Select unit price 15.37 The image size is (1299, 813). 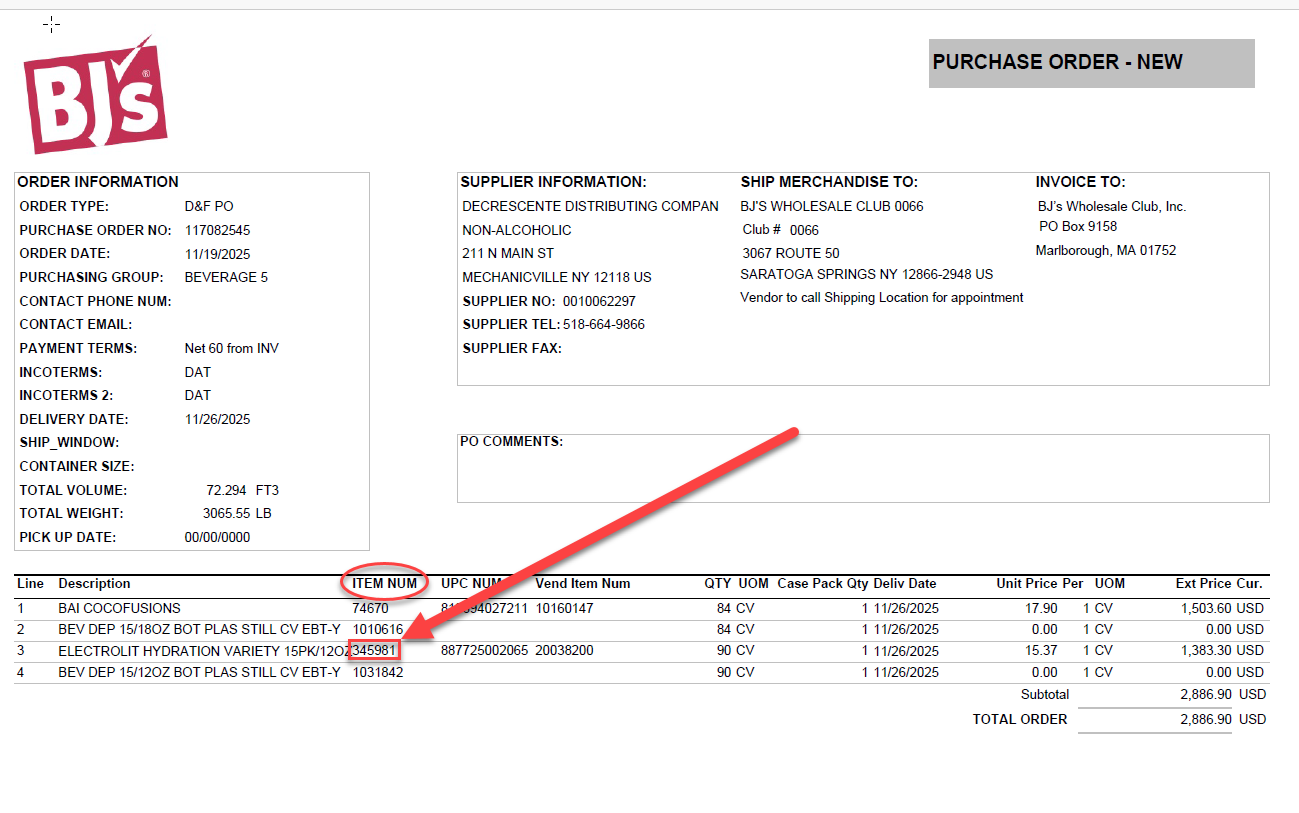(1041, 651)
